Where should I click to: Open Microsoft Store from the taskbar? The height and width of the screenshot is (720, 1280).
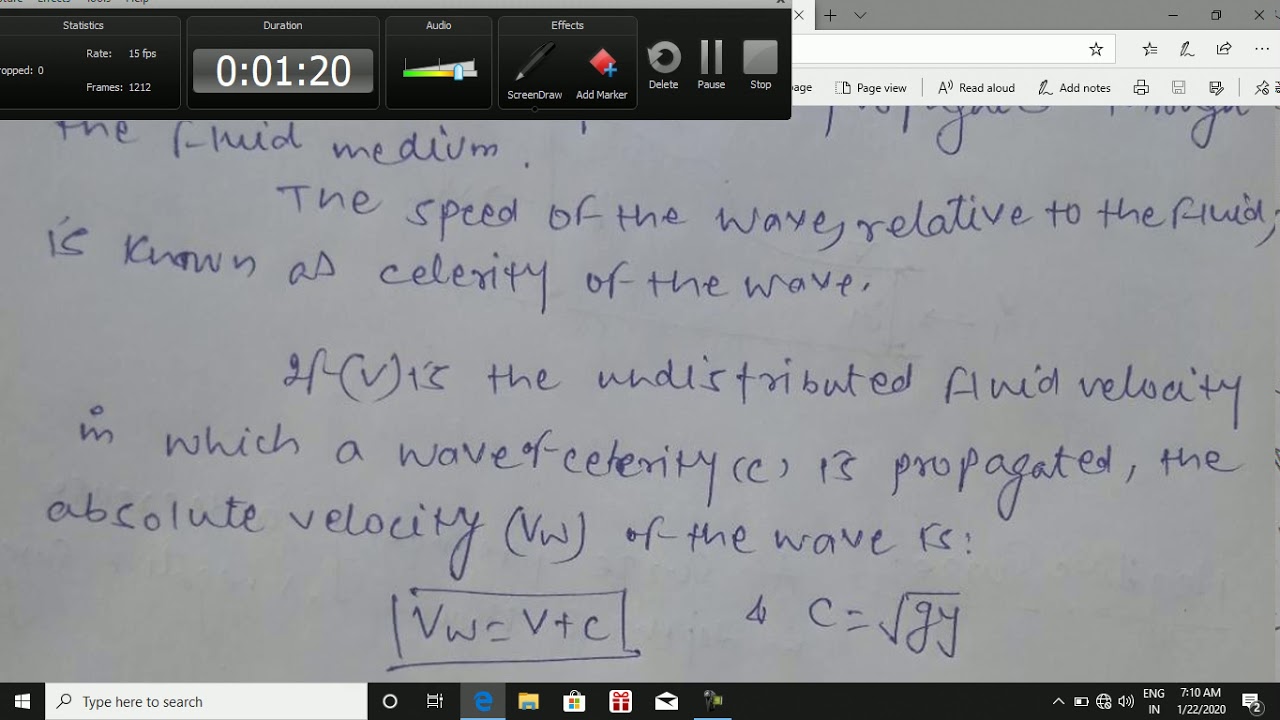[x=574, y=701]
